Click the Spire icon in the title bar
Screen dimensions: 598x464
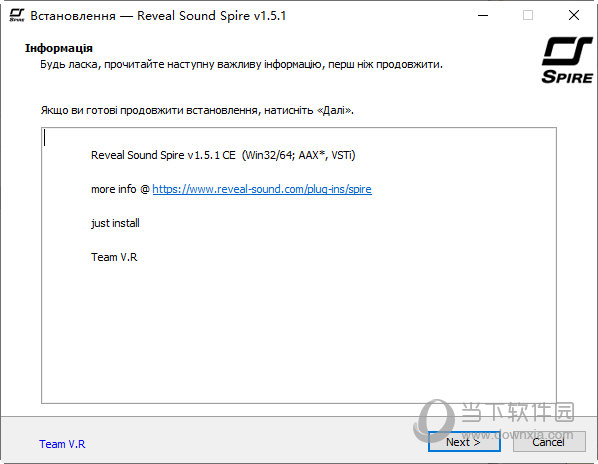point(17,16)
